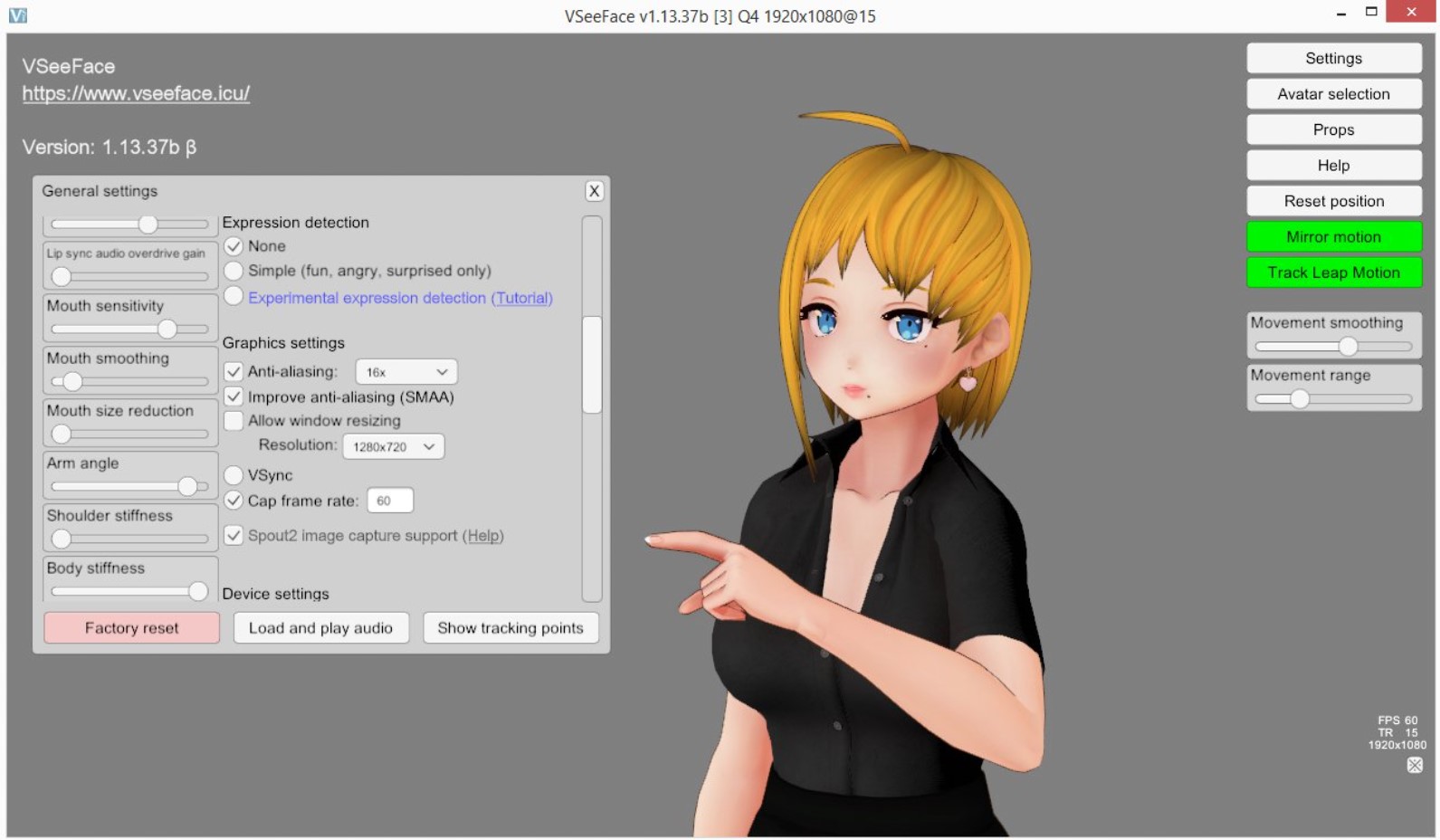
Task: Toggle the Cap frame rate option
Action: point(234,501)
